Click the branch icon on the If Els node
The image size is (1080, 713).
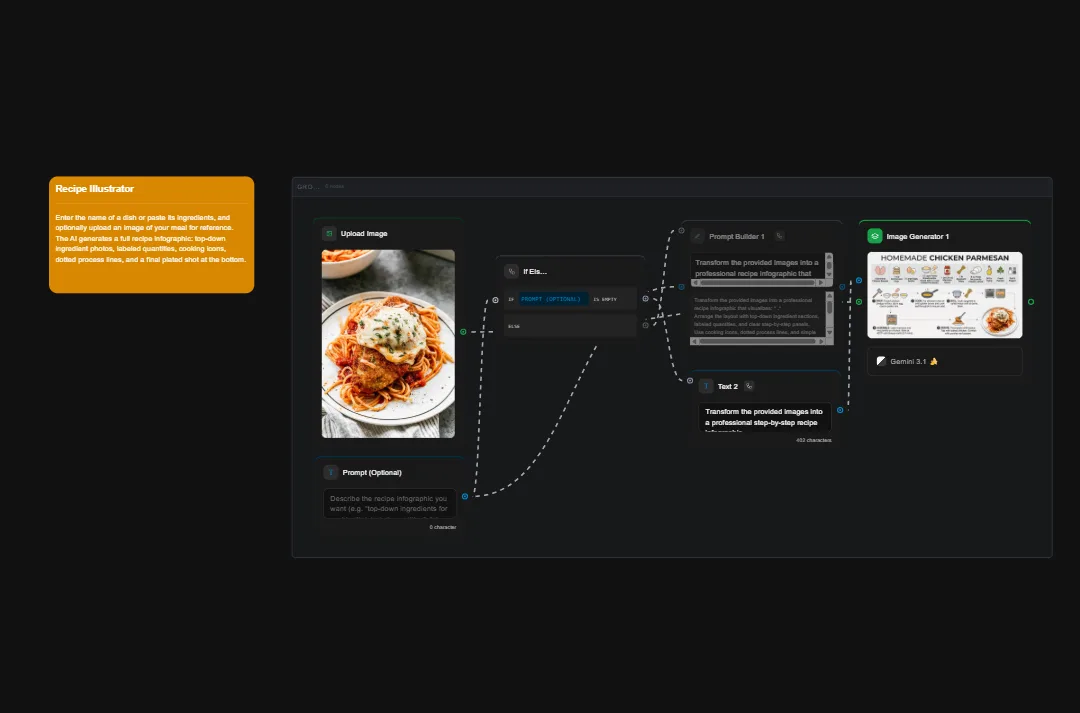point(511,271)
